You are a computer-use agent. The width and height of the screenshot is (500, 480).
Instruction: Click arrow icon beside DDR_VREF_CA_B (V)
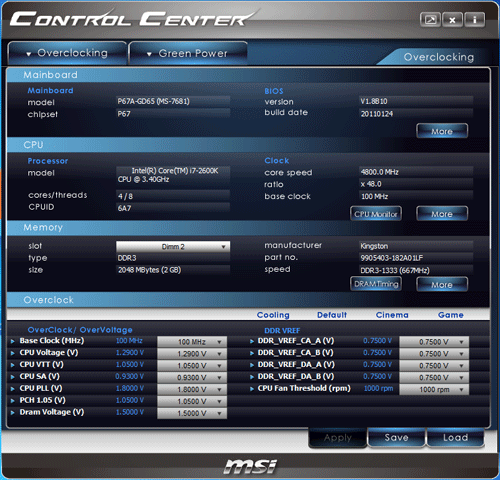point(252,353)
